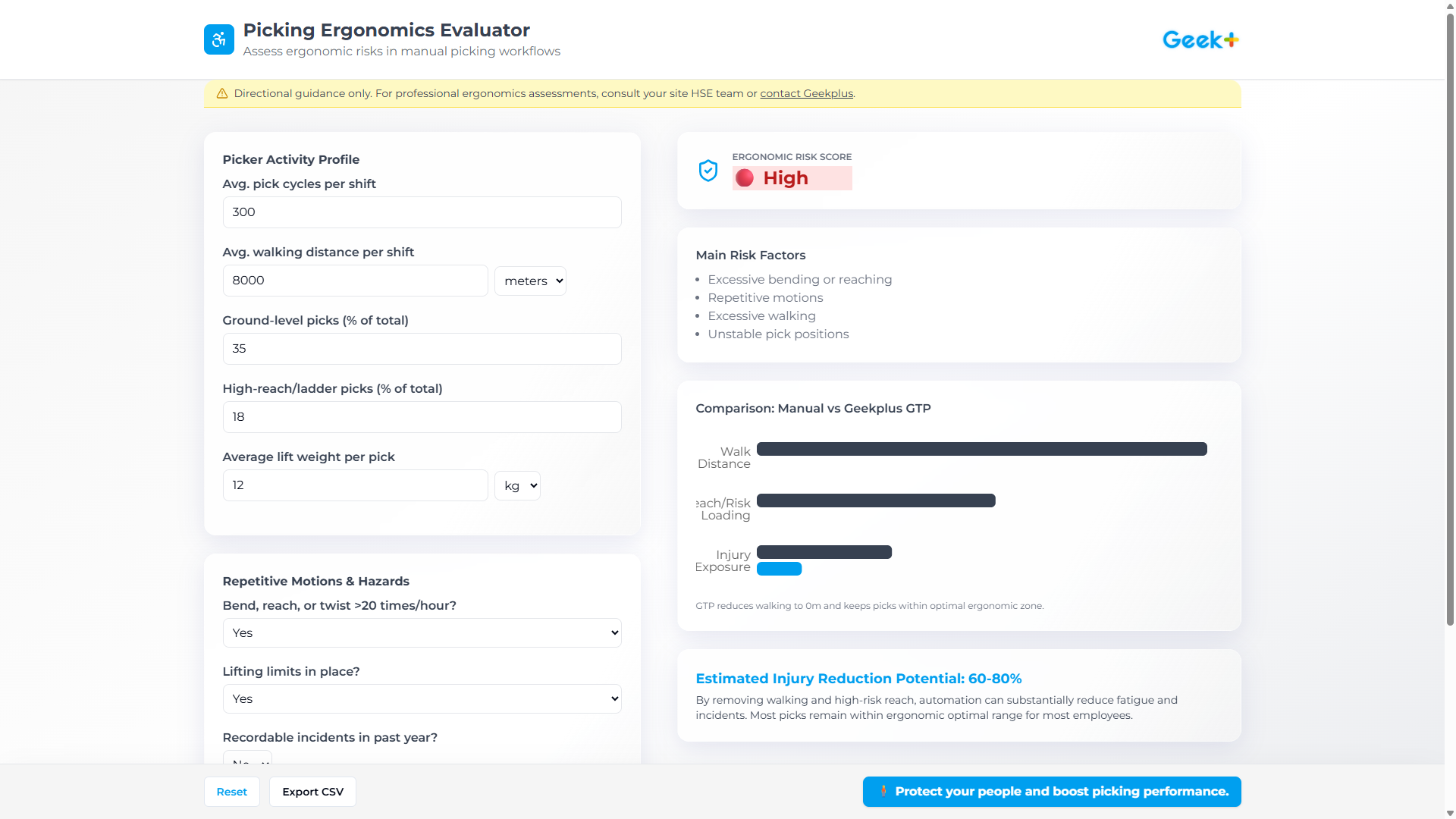Select the Ground-level picks percentage field
The image size is (1456, 819).
coord(422,348)
